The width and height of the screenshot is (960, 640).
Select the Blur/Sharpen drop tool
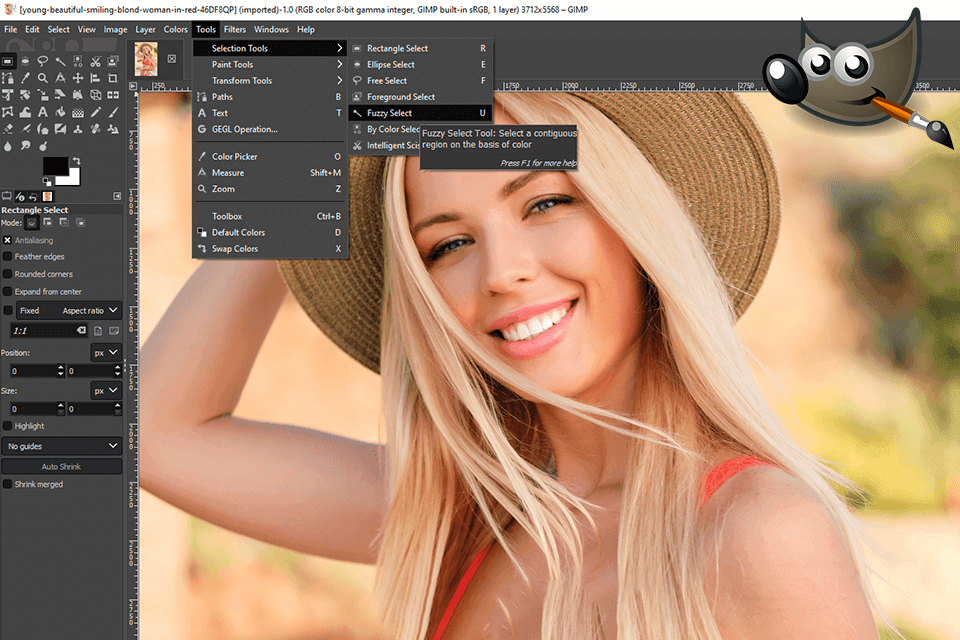pyautogui.click(x=7, y=146)
